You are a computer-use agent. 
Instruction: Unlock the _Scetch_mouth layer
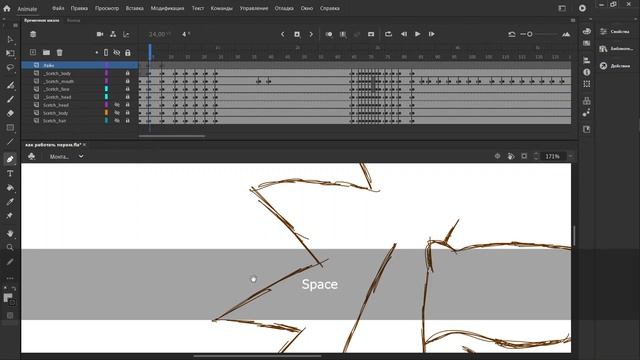click(x=127, y=81)
